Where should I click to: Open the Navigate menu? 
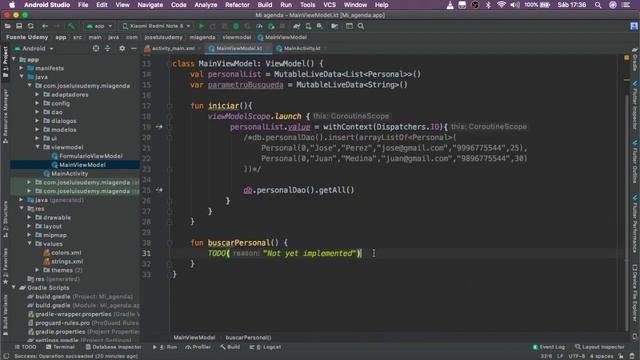pyautogui.click(x=150, y=5)
